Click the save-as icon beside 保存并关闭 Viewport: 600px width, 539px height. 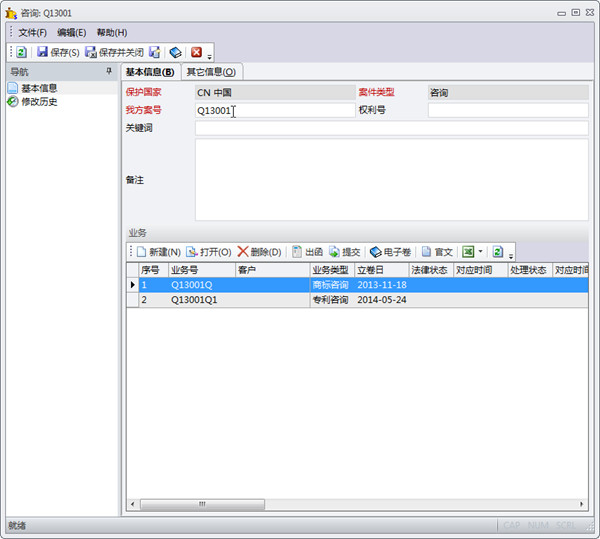[x=155, y=52]
